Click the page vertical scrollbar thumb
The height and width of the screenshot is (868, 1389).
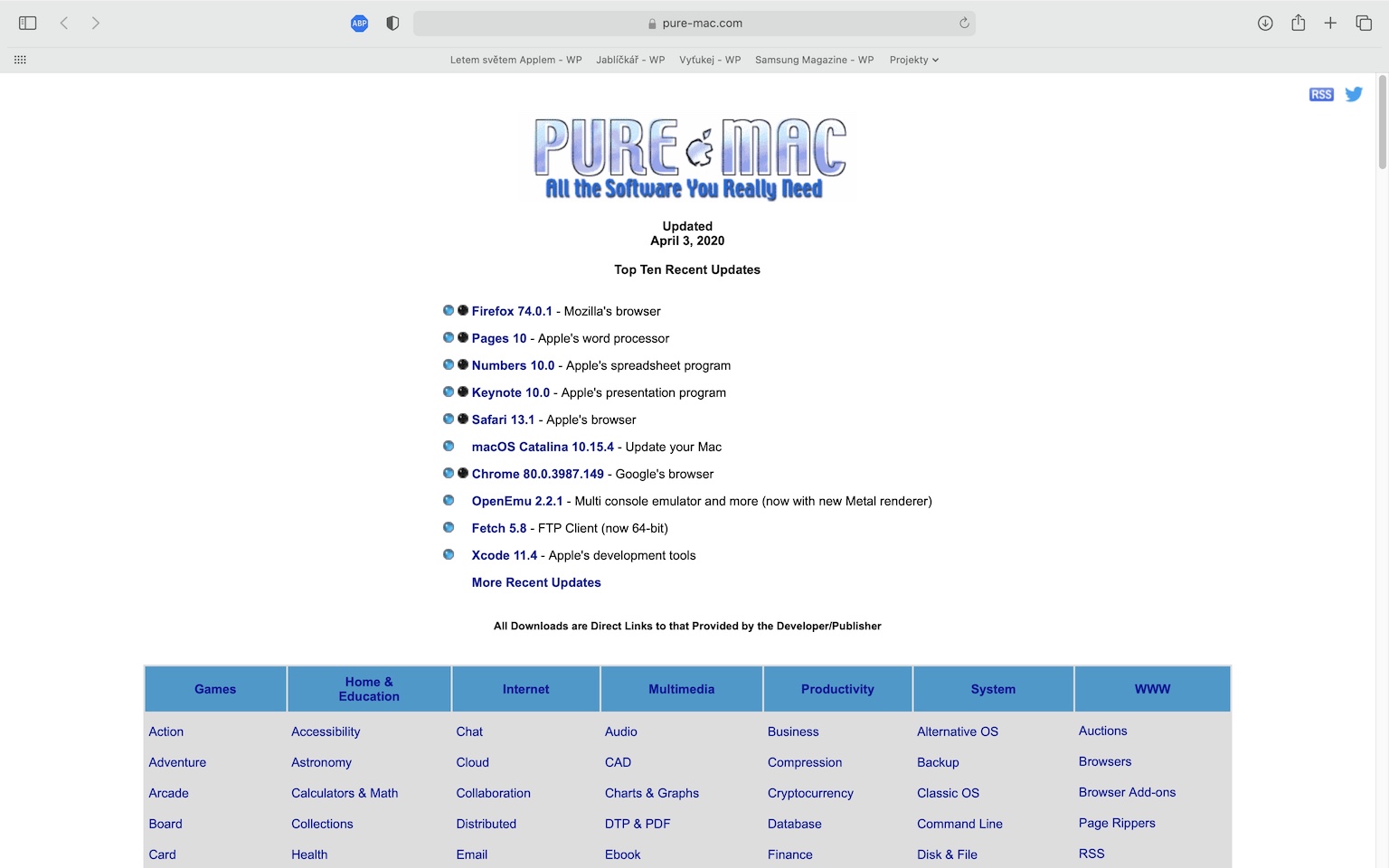pyautogui.click(x=1382, y=122)
